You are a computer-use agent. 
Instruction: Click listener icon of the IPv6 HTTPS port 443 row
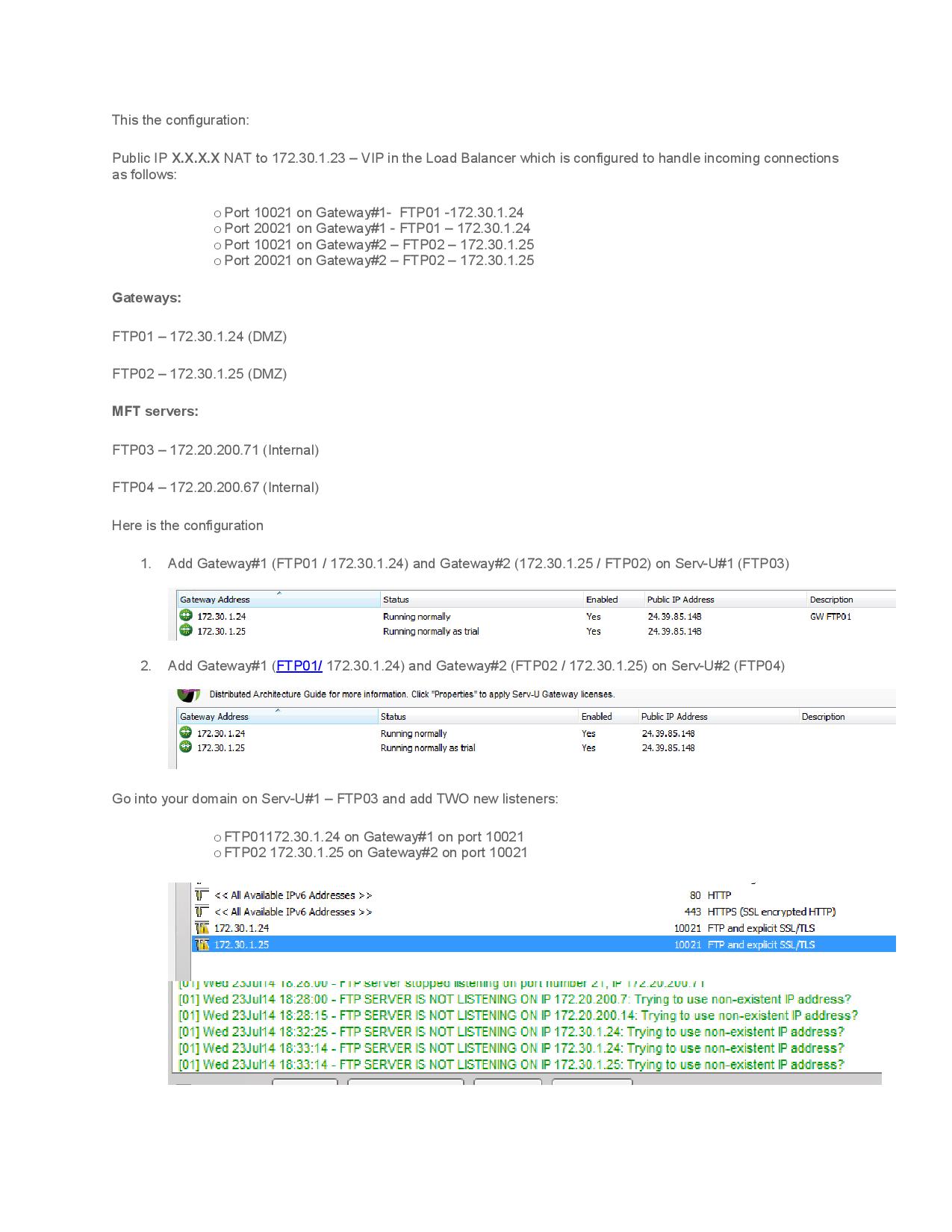[202, 911]
